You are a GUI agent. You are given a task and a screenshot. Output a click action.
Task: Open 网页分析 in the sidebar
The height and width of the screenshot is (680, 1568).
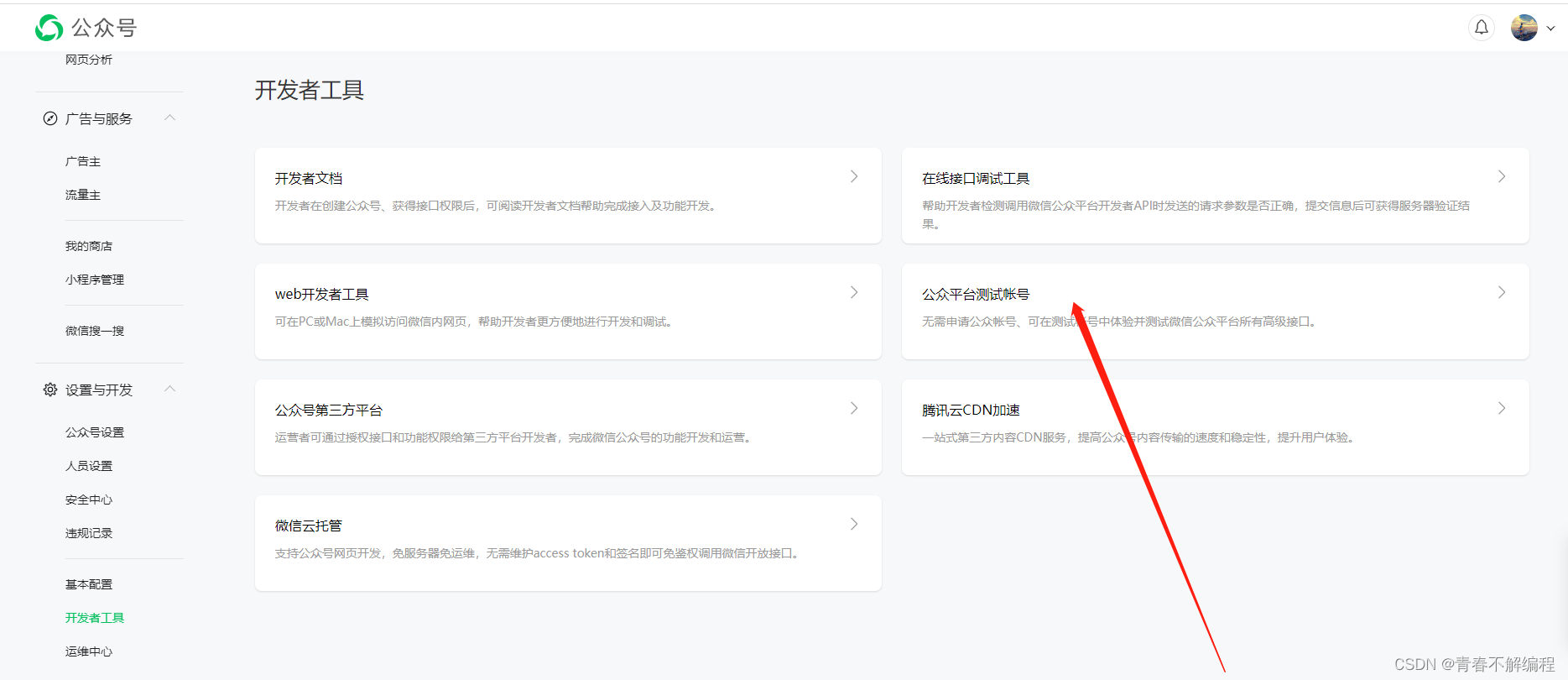coord(89,60)
